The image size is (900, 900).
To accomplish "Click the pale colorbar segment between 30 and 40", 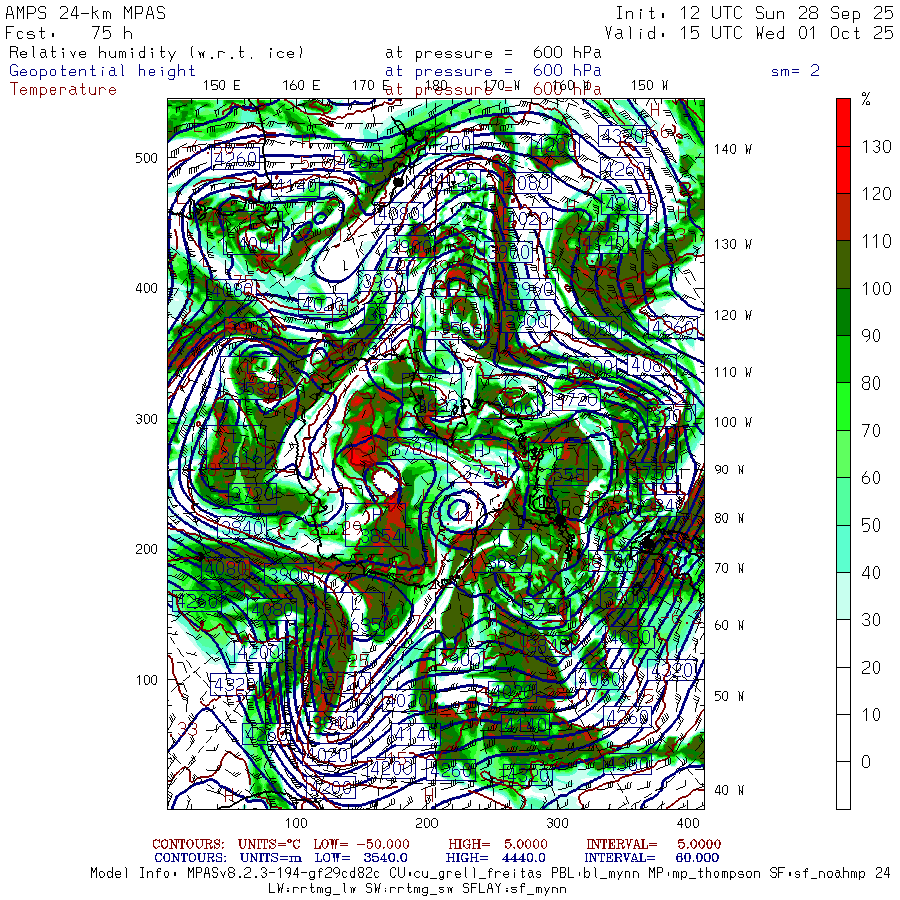I will pos(843,596).
